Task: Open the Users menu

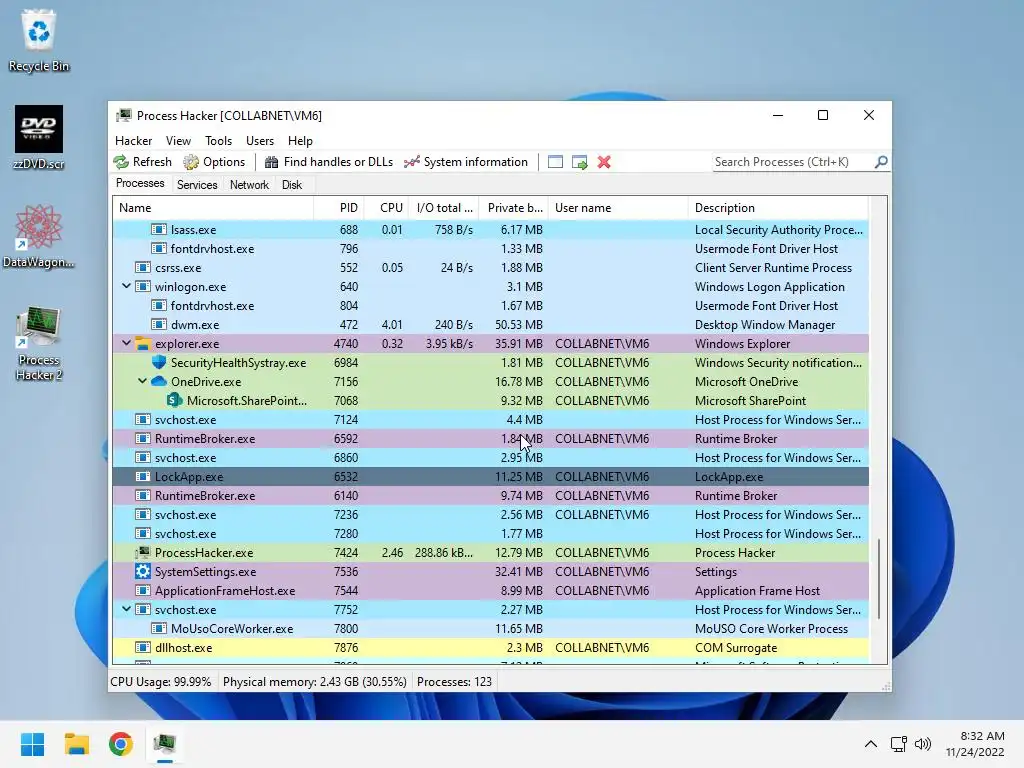Action: click(x=260, y=140)
